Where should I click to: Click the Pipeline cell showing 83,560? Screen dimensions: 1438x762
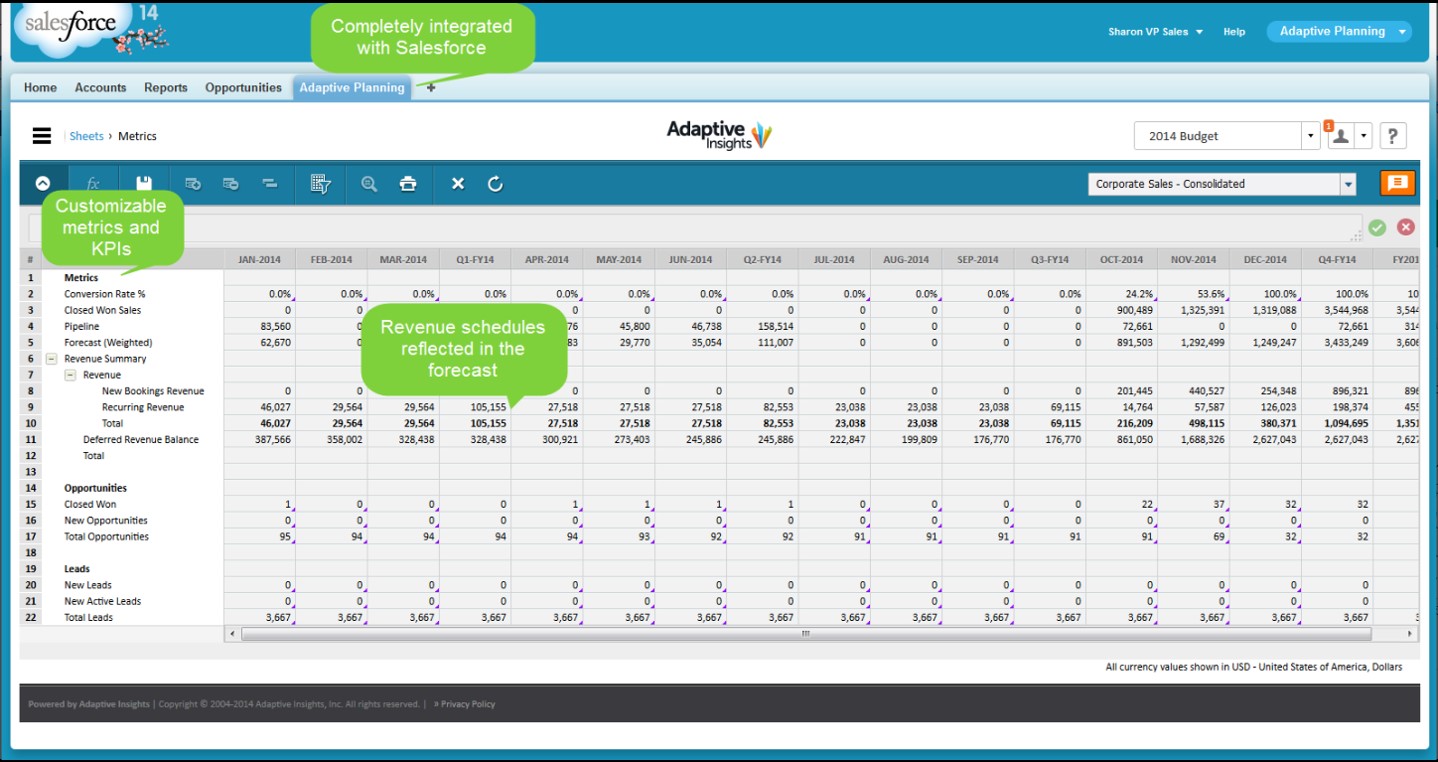point(259,326)
